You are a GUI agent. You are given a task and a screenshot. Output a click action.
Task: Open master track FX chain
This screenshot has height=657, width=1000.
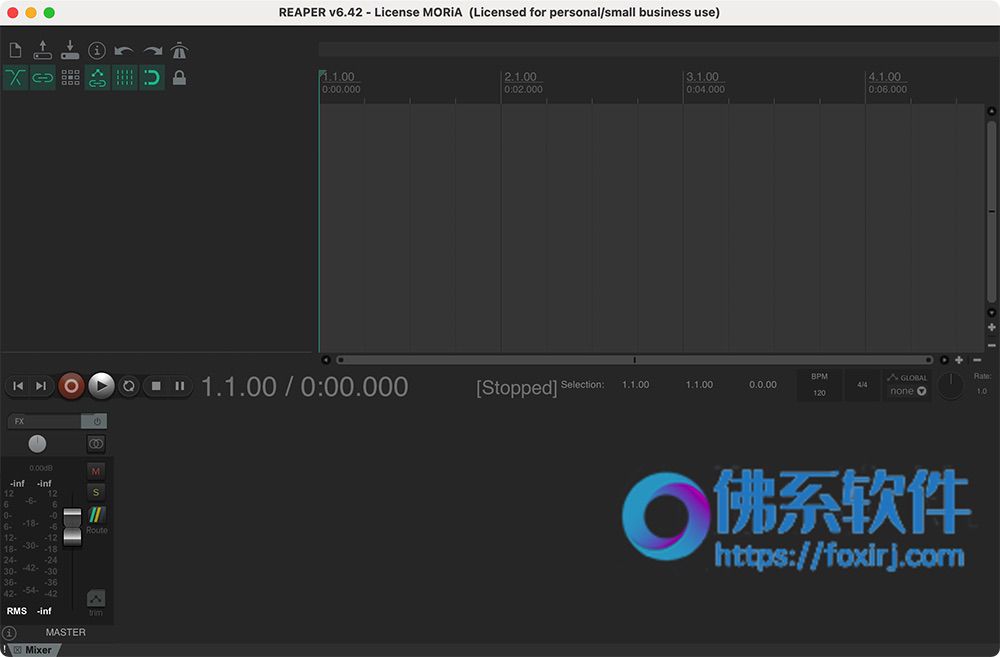click(x=45, y=421)
